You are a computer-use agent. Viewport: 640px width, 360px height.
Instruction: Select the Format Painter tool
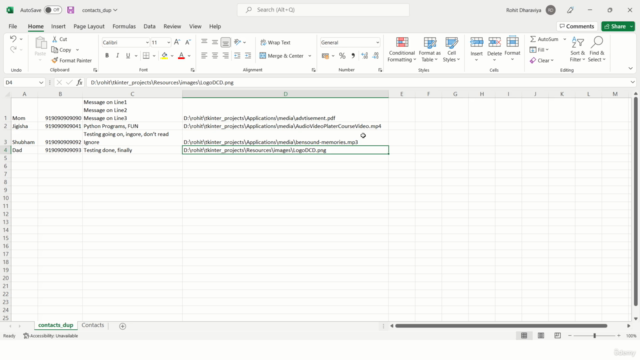(x=71, y=60)
